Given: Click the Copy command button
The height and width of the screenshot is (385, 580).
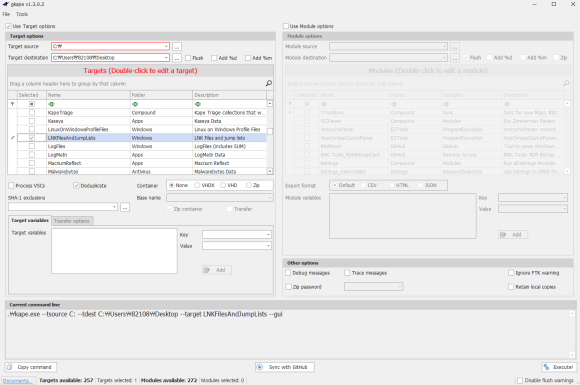Looking at the screenshot, I should coord(31,367).
